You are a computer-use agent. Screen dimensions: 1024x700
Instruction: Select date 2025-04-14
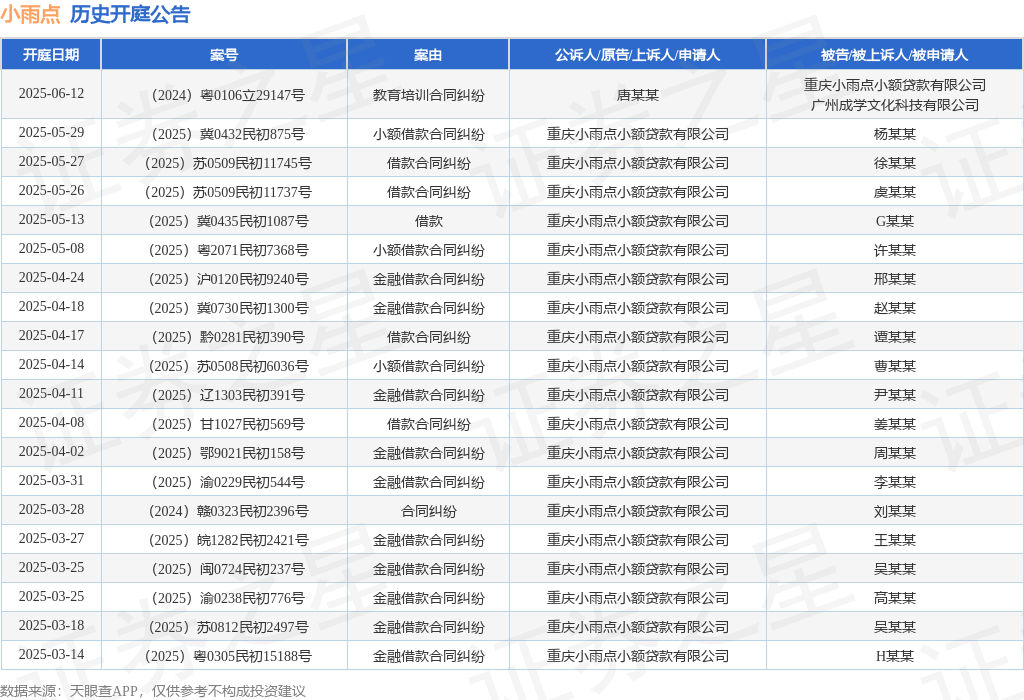51,364
